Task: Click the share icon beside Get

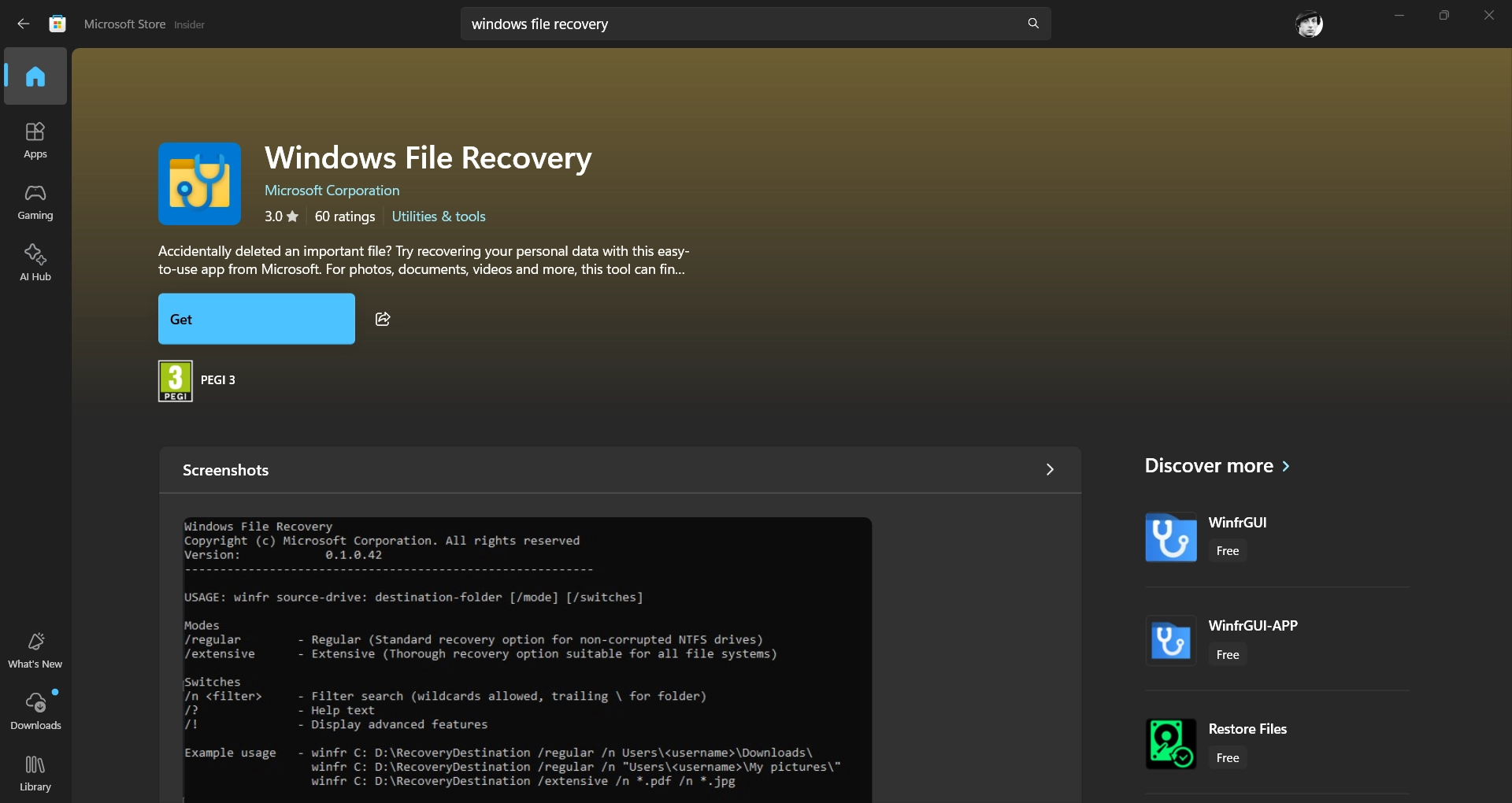Action: 383,319
